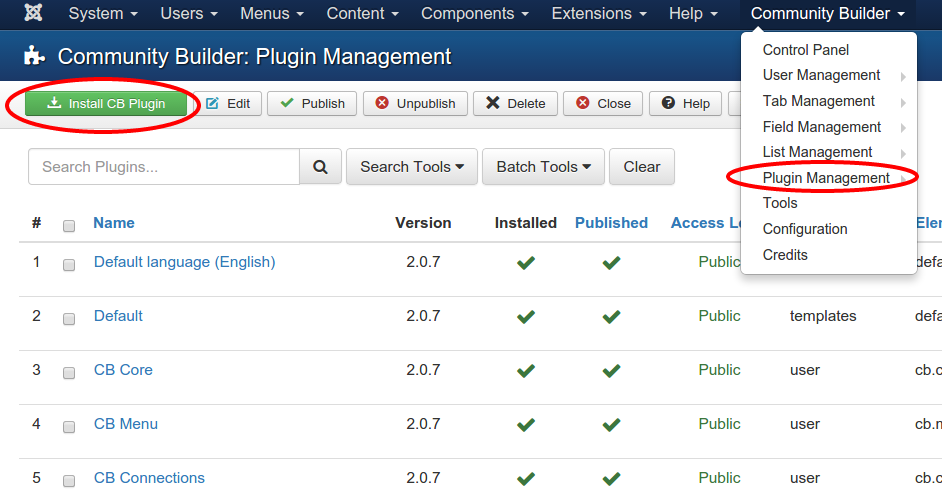942x495 pixels.
Task: Click the Clear search button
Action: tap(642, 167)
